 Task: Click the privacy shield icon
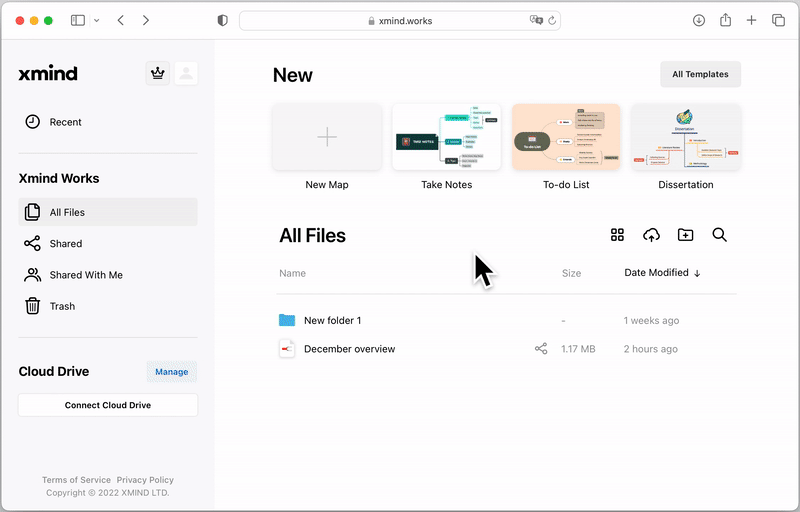222,20
